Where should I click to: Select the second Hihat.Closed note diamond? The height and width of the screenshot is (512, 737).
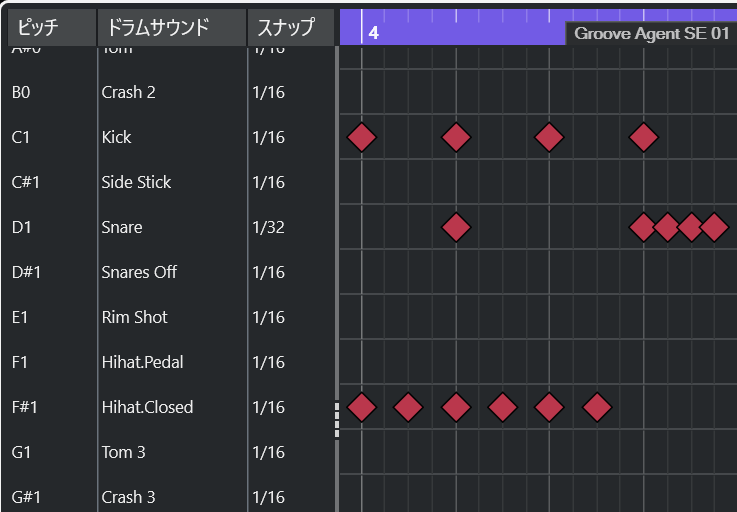point(408,407)
